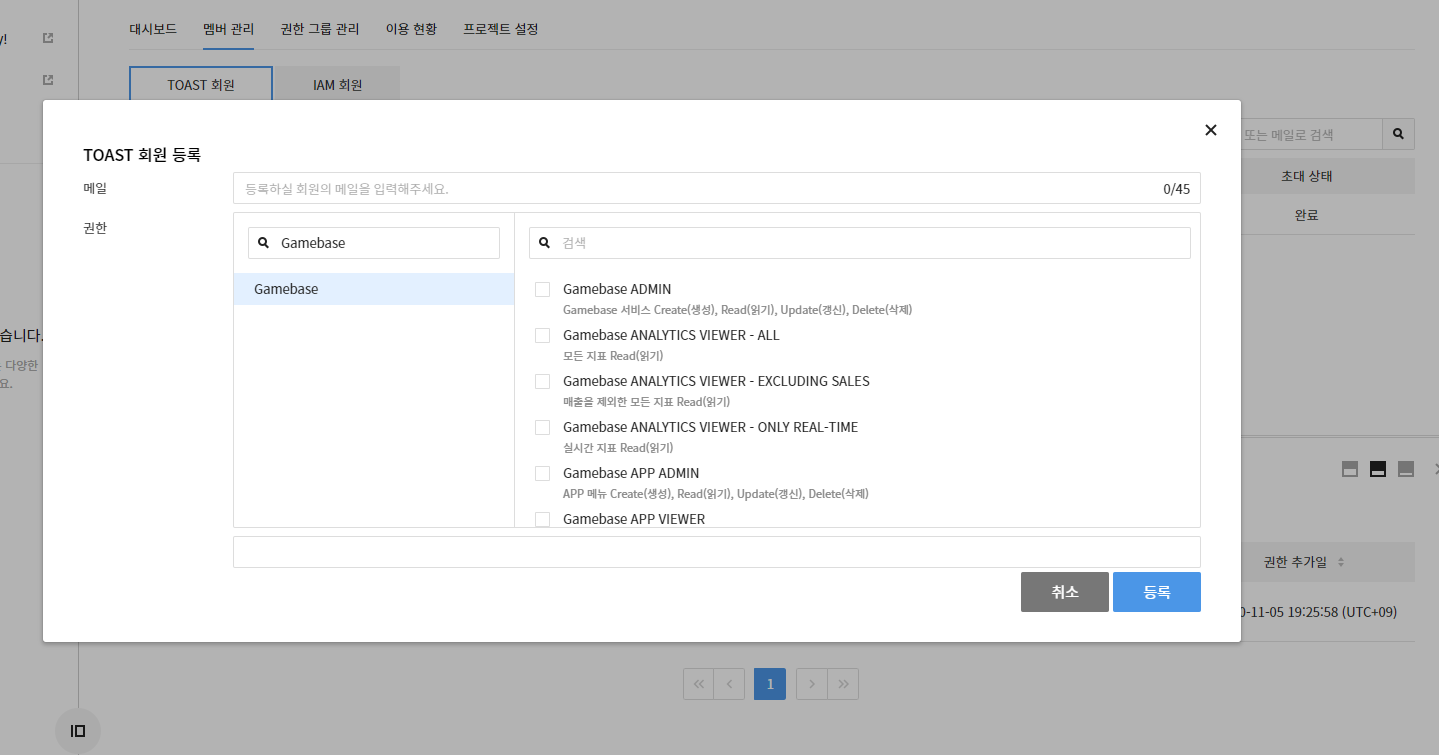Open the 멤버 관리 tab
This screenshot has height=755, width=1439.
228,29
